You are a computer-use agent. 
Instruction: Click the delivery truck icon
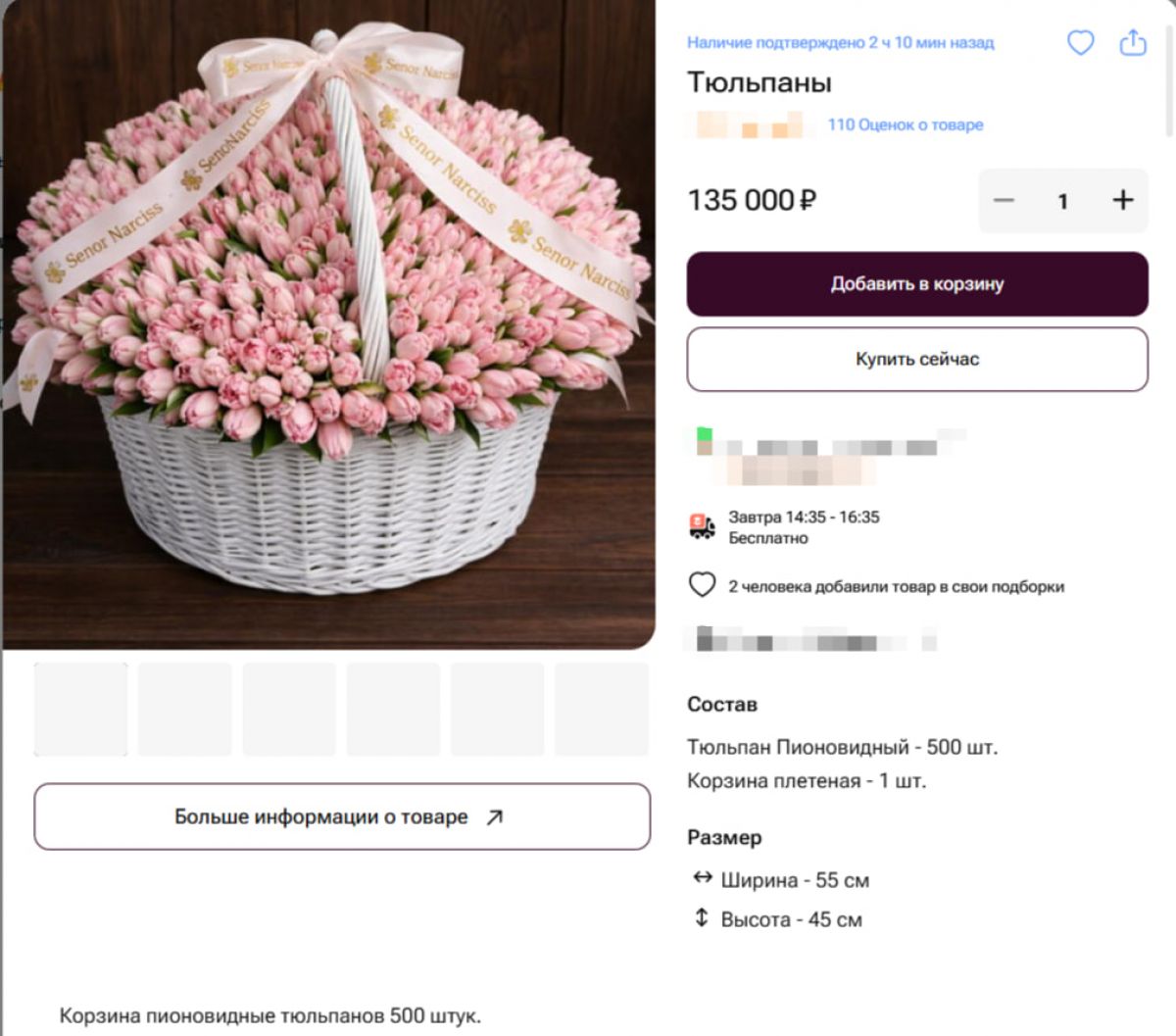click(702, 527)
